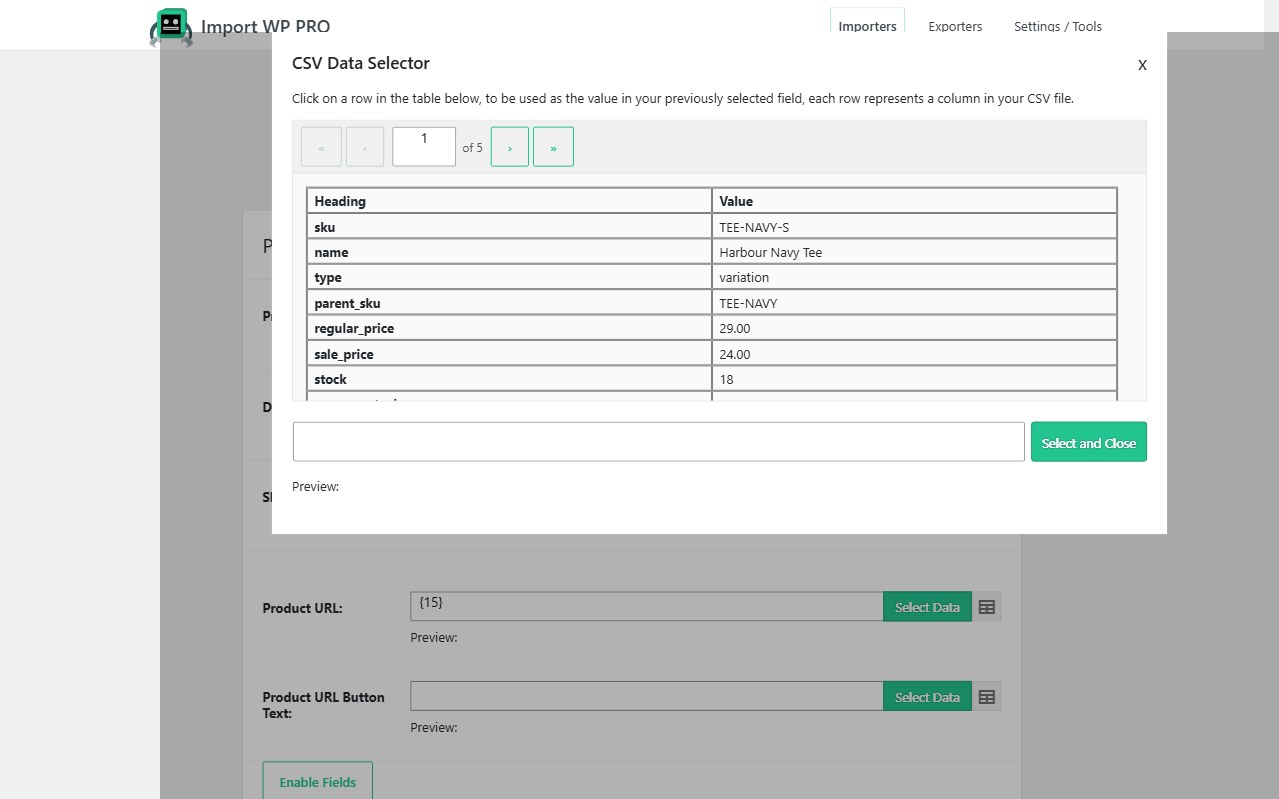Viewport: 1279px width, 799px height.
Task: Select the parent_sku row heading
Action: [x=509, y=303]
